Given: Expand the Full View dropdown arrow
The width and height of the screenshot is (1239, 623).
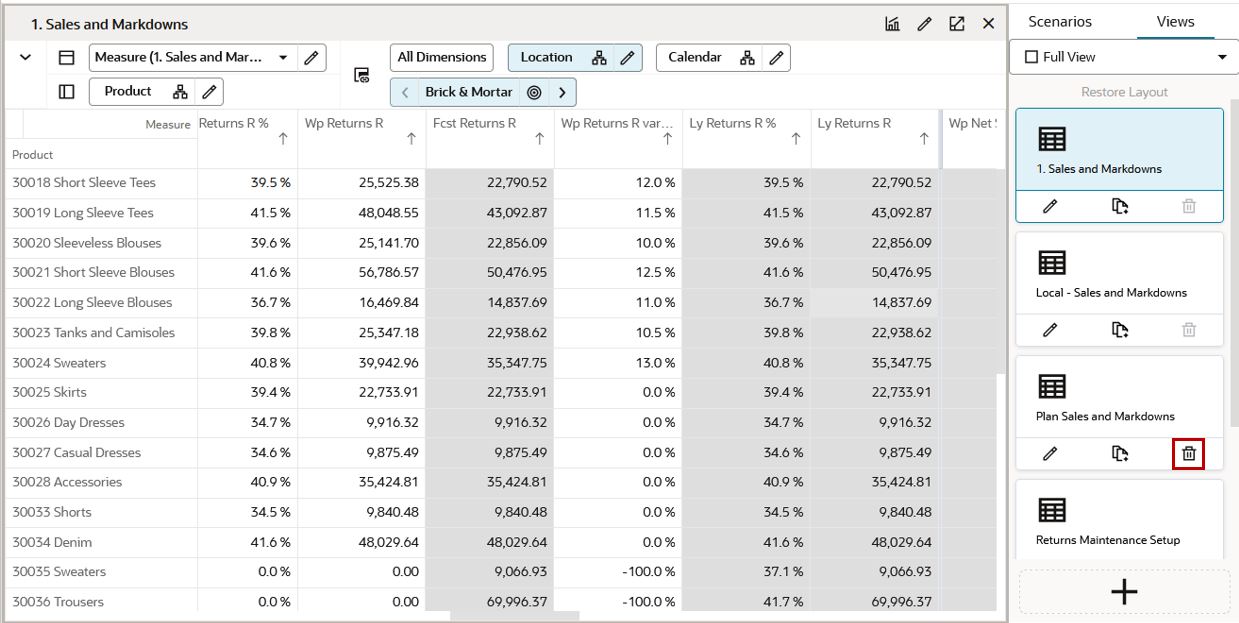Looking at the screenshot, I should coord(1222,57).
